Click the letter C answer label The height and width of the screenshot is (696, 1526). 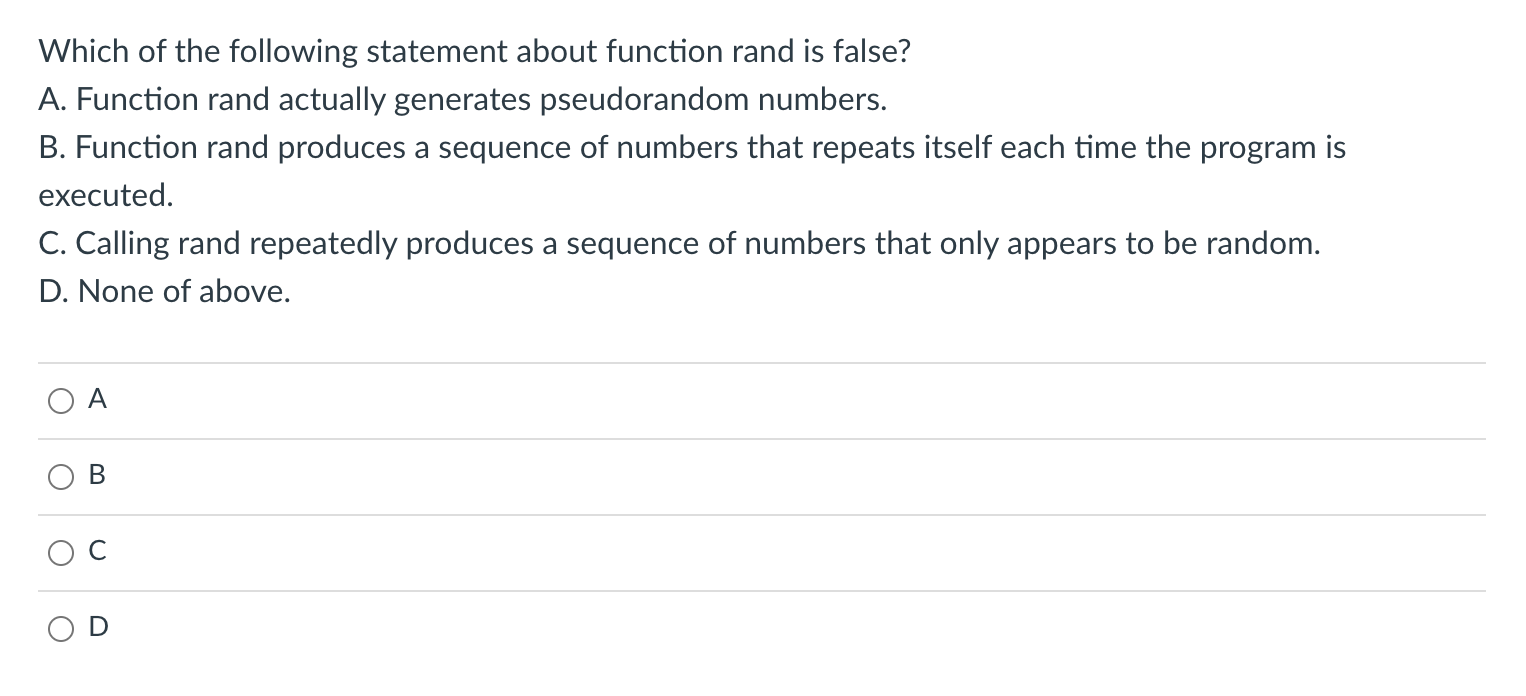[x=97, y=552]
